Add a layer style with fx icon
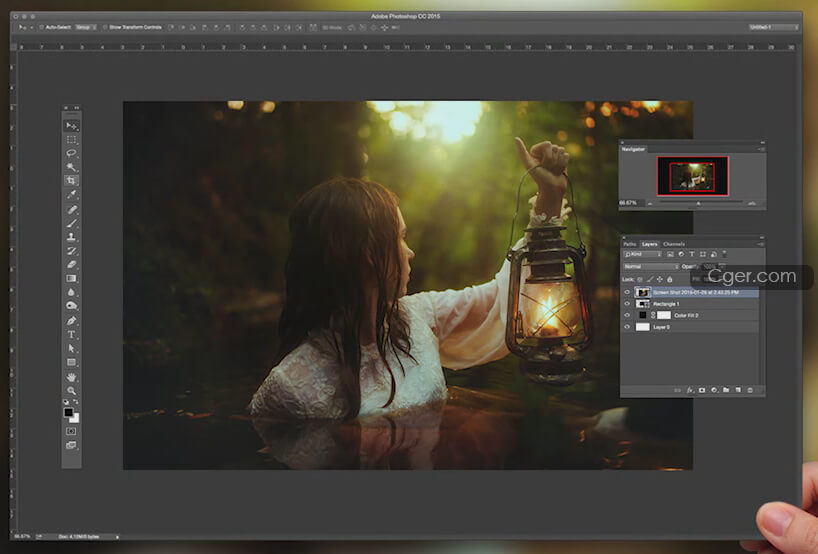 click(690, 390)
